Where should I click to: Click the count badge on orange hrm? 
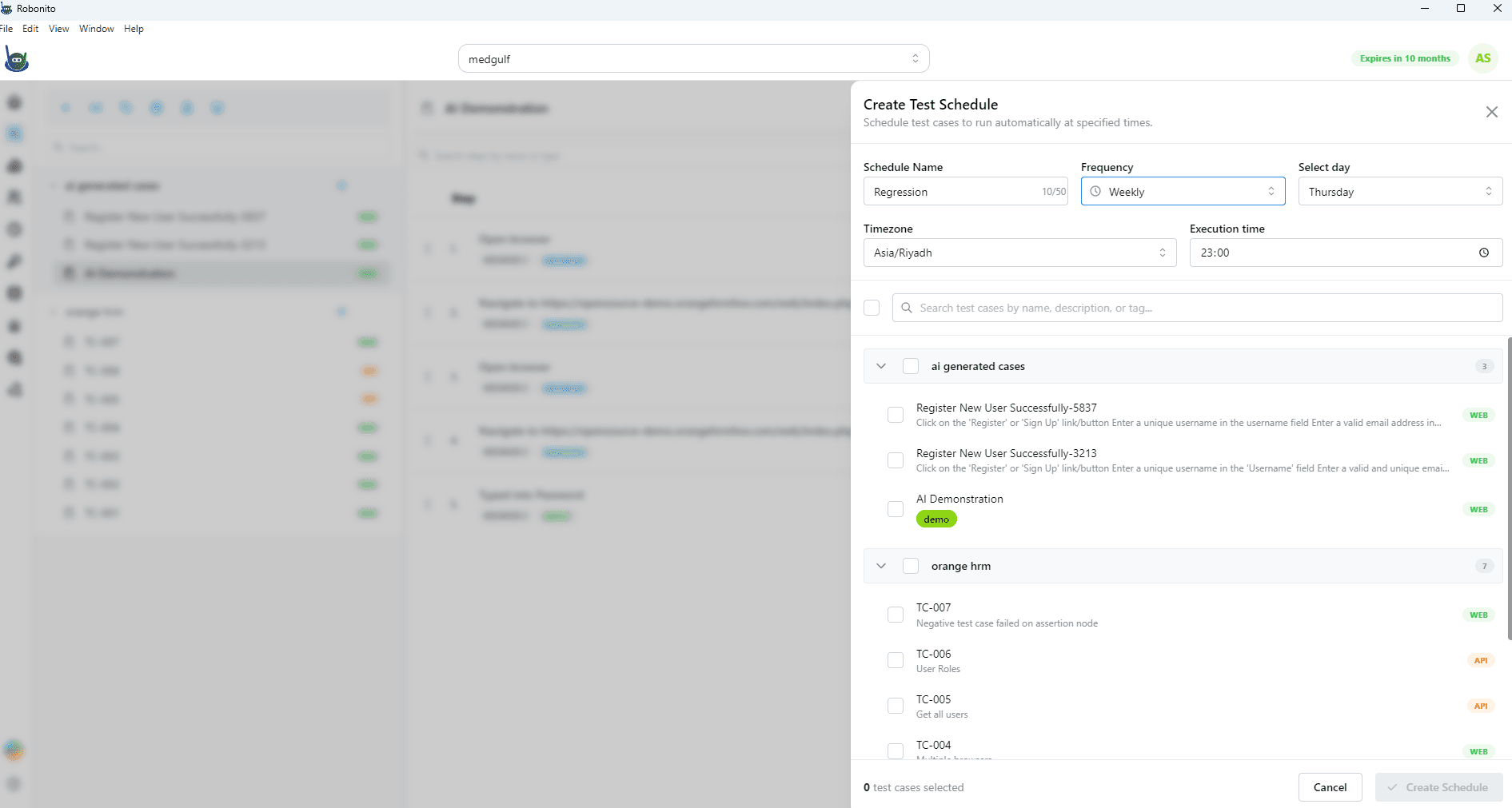tap(1484, 566)
